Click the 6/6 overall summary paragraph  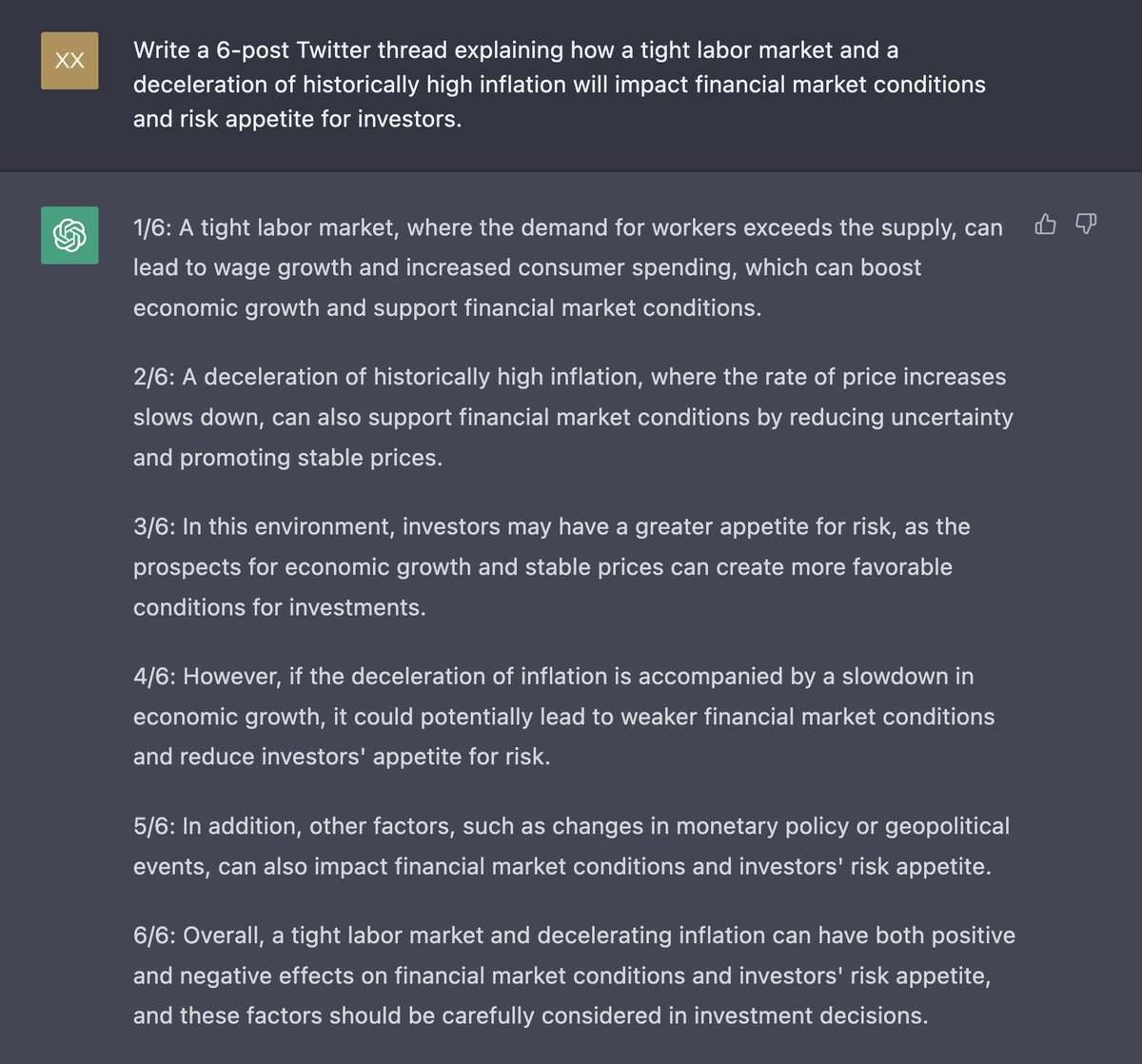574,975
